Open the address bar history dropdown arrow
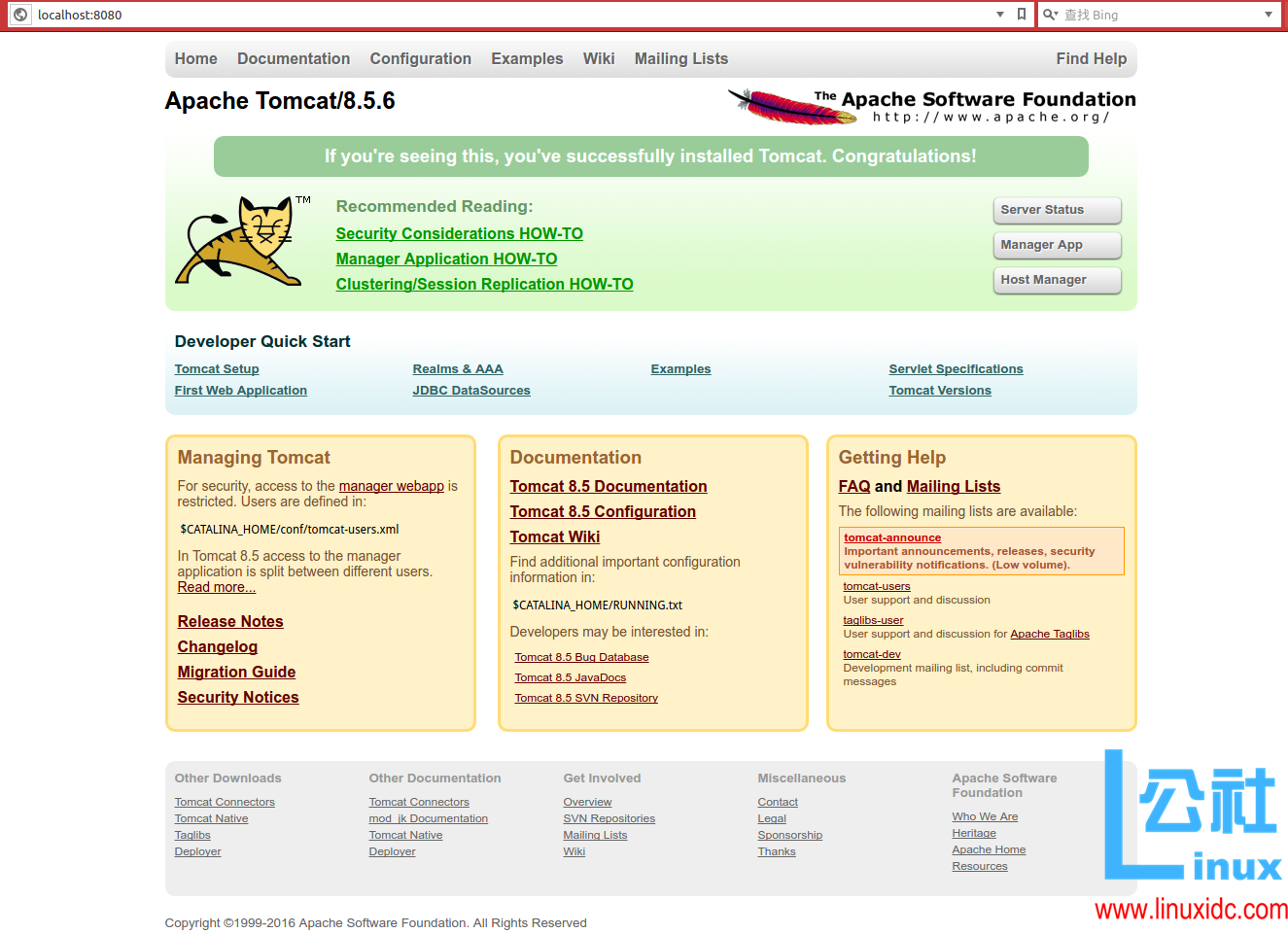The height and width of the screenshot is (934, 1288). pyautogui.click(x=1000, y=15)
